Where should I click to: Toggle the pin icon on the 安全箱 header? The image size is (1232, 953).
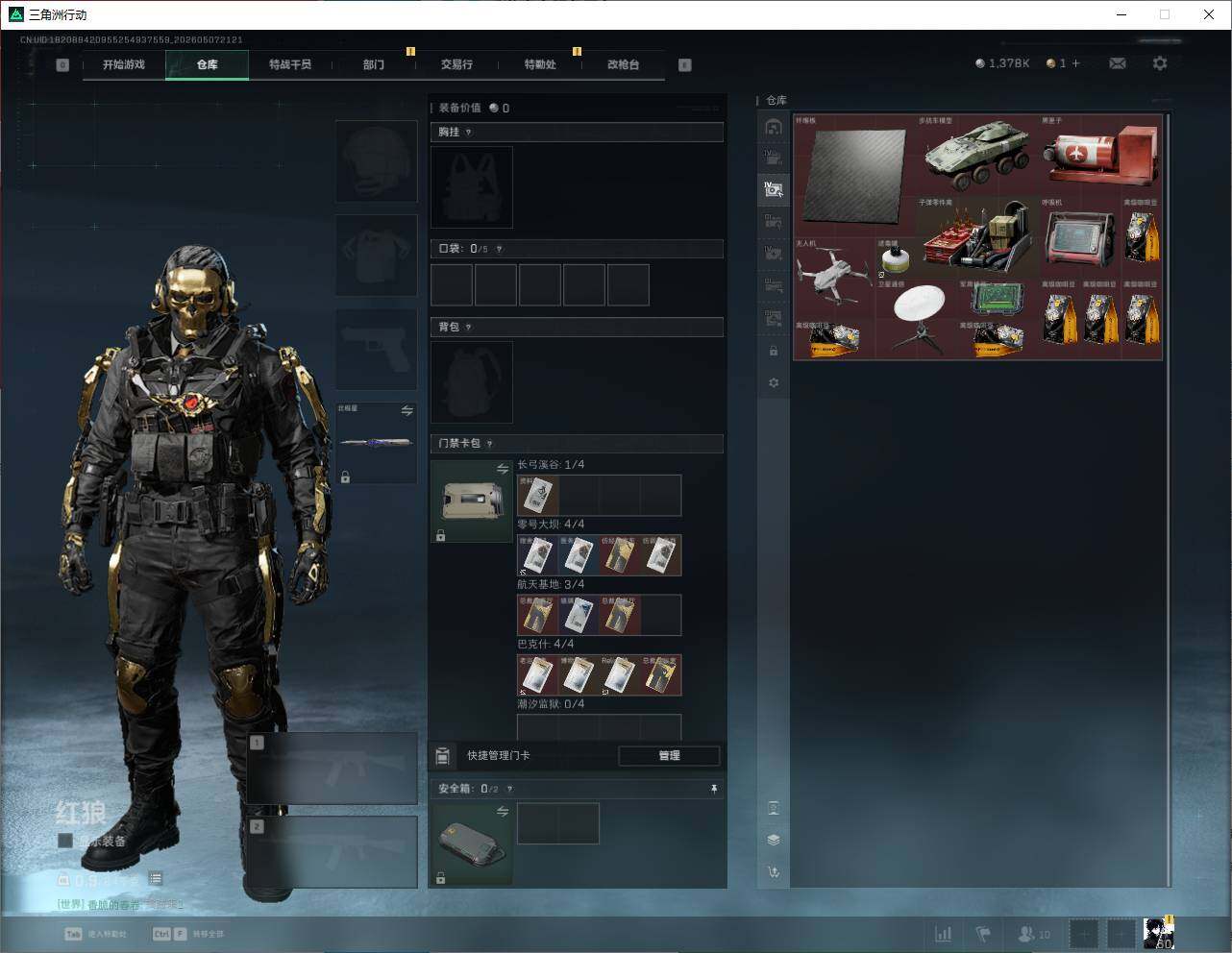click(x=714, y=789)
